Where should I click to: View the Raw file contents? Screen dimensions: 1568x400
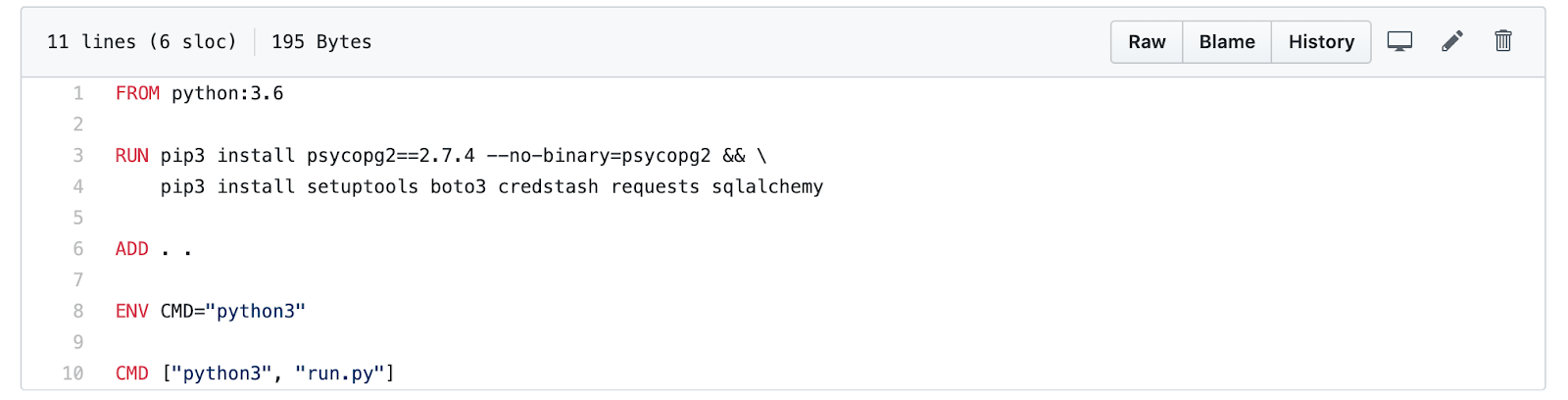coord(1147,42)
